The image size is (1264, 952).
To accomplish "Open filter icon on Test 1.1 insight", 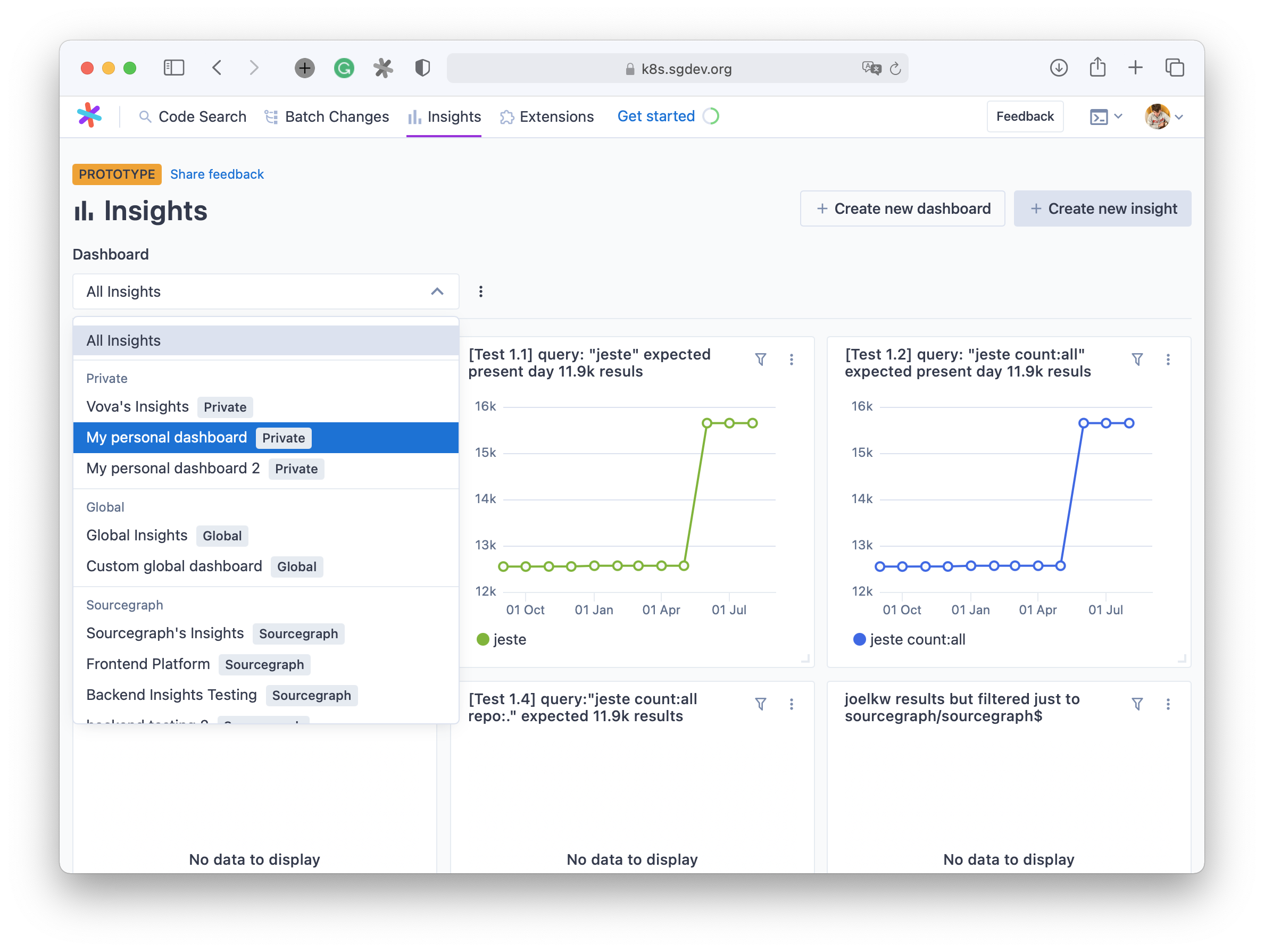I will click(761, 360).
